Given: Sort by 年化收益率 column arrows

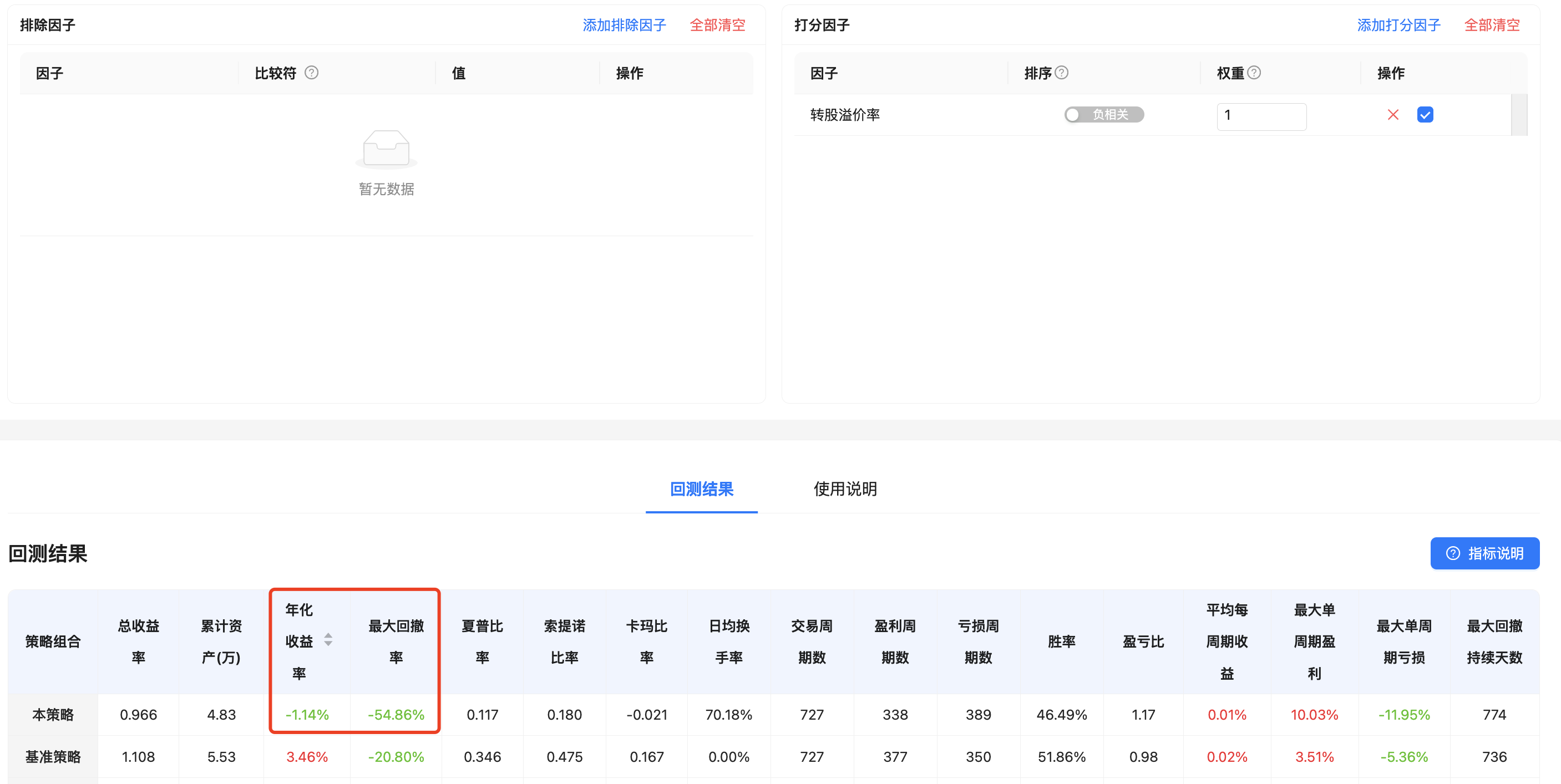Looking at the screenshot, I should [328, 640].
